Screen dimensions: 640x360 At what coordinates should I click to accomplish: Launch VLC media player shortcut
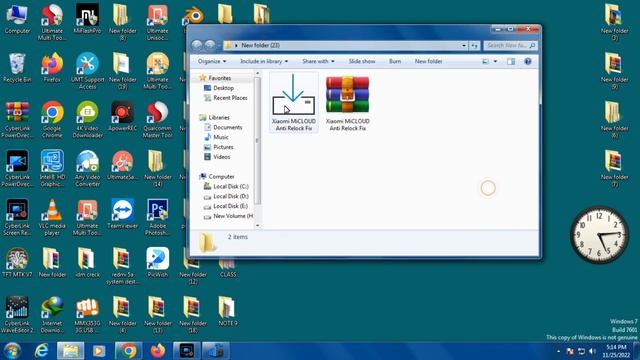52,217
